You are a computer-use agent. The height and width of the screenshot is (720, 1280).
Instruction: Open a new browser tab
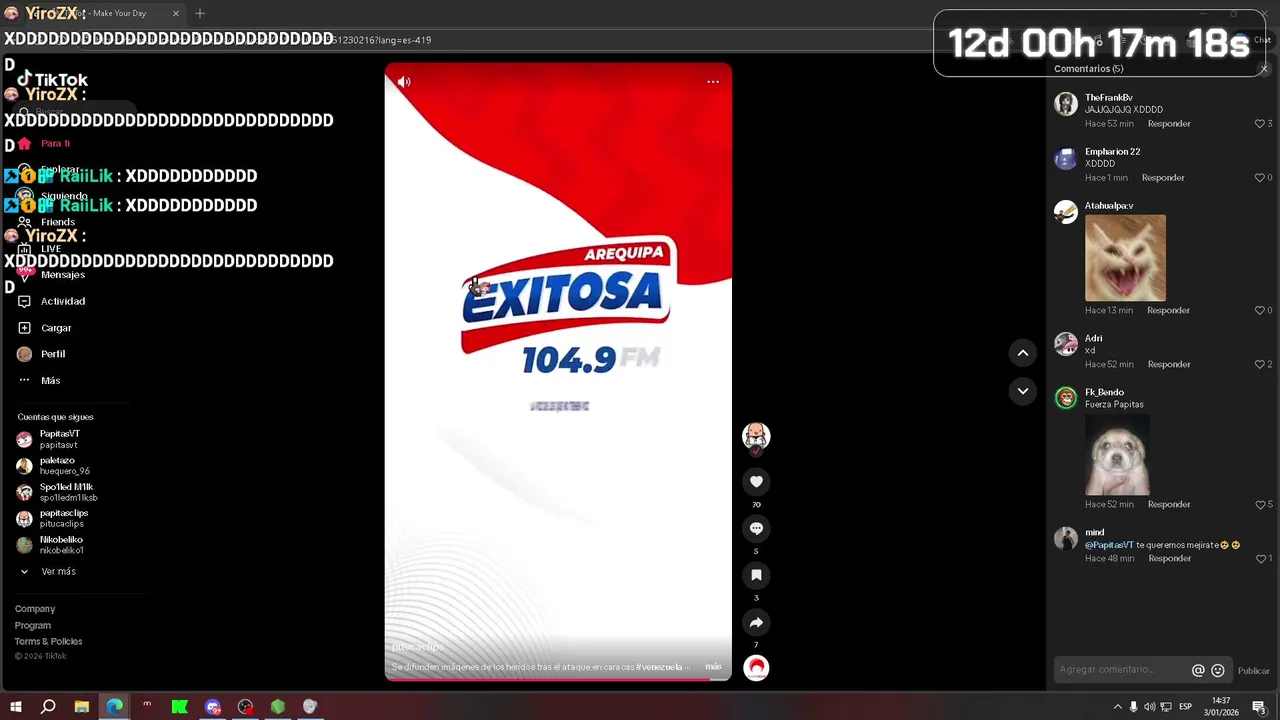(x=200, y=13)
